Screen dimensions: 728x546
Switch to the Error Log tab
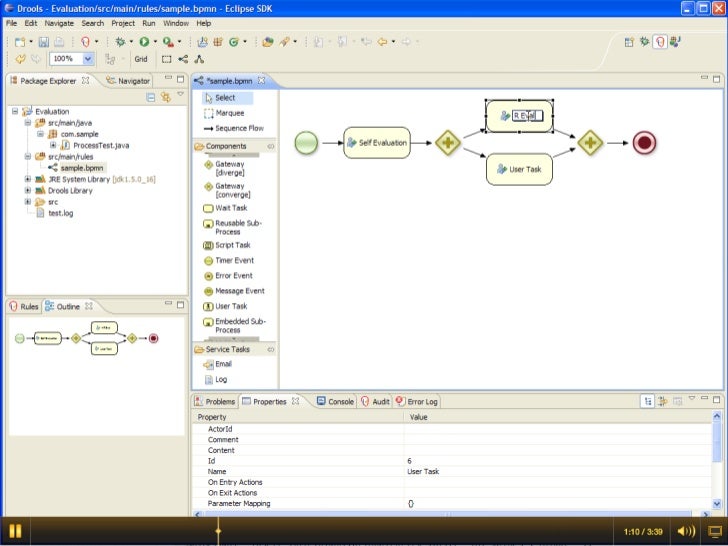coord(416,402)
